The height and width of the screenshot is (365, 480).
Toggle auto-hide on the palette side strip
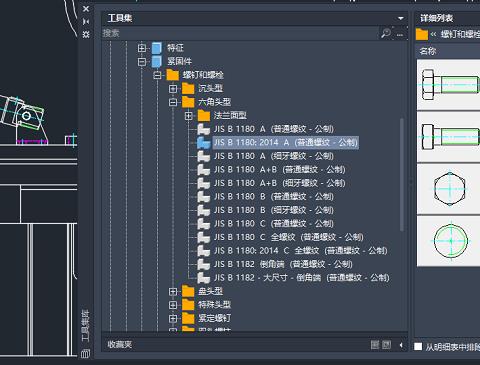(x=86, y=22)
